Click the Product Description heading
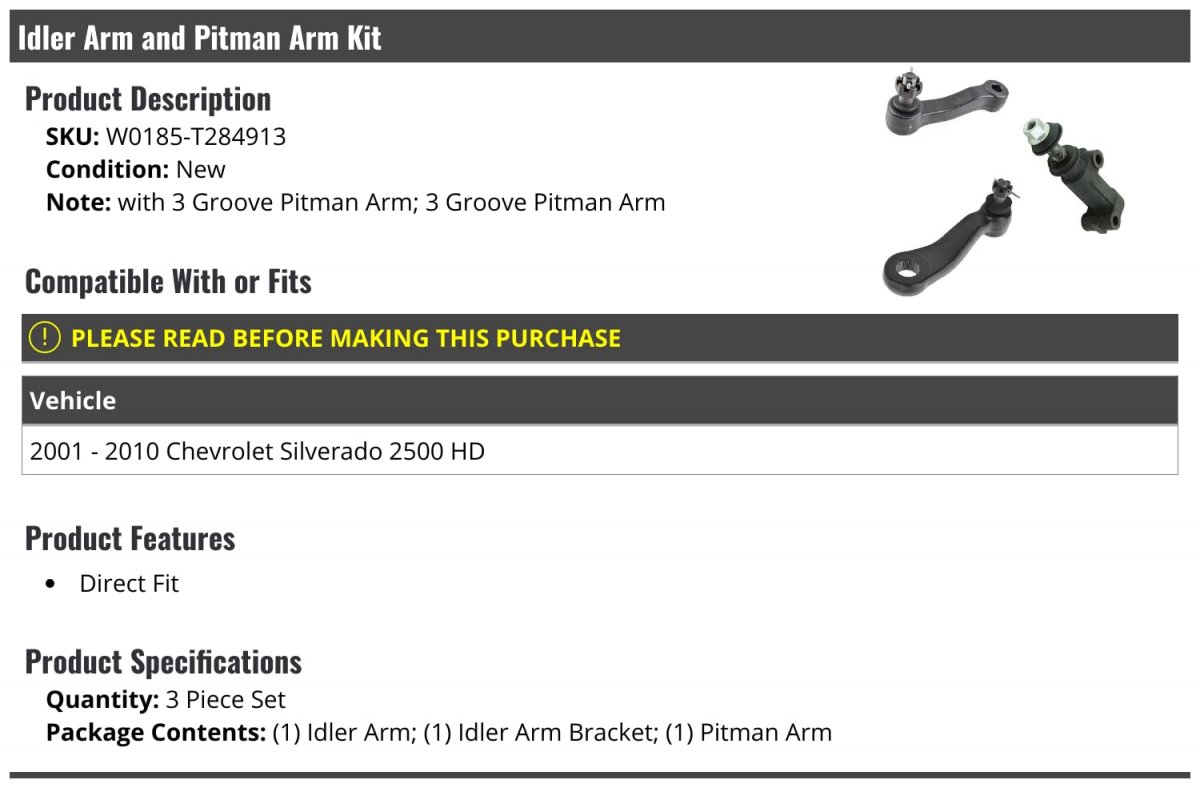This screenshot has width=1200, height=788. [x=148, y=99]
